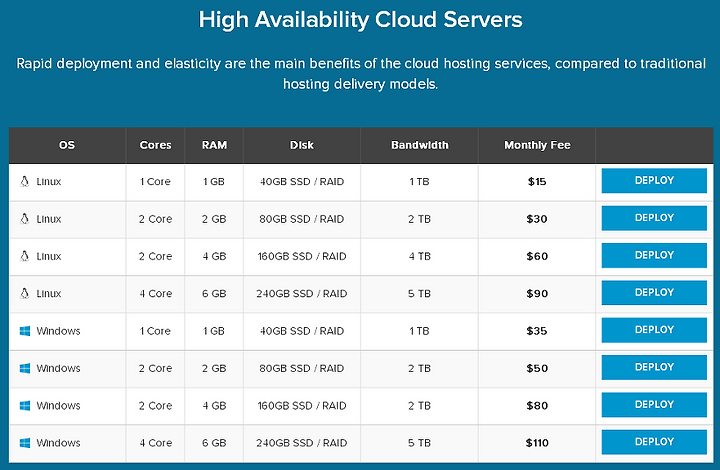This screenshot has width=720, height=470.
Task: Click 1 TB bandwidth in the $35 row
Action: 419,331
